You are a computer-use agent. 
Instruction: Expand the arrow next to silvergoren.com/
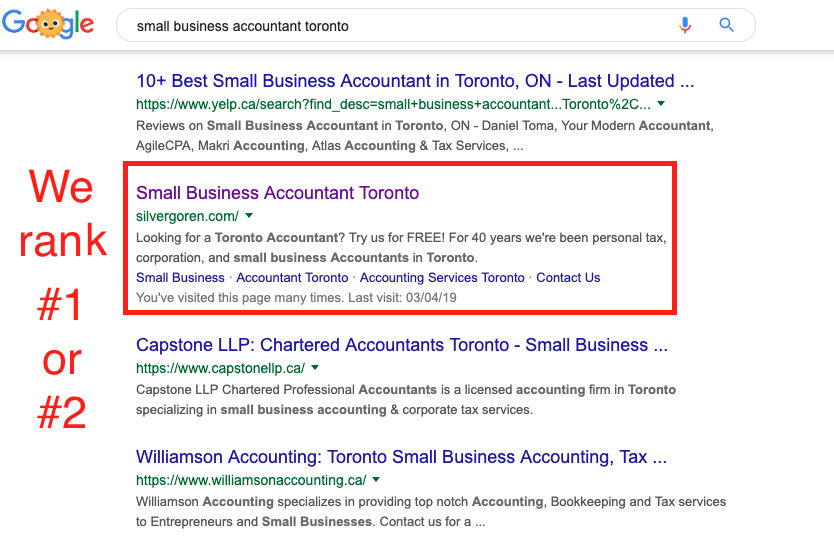pos(249,216)
